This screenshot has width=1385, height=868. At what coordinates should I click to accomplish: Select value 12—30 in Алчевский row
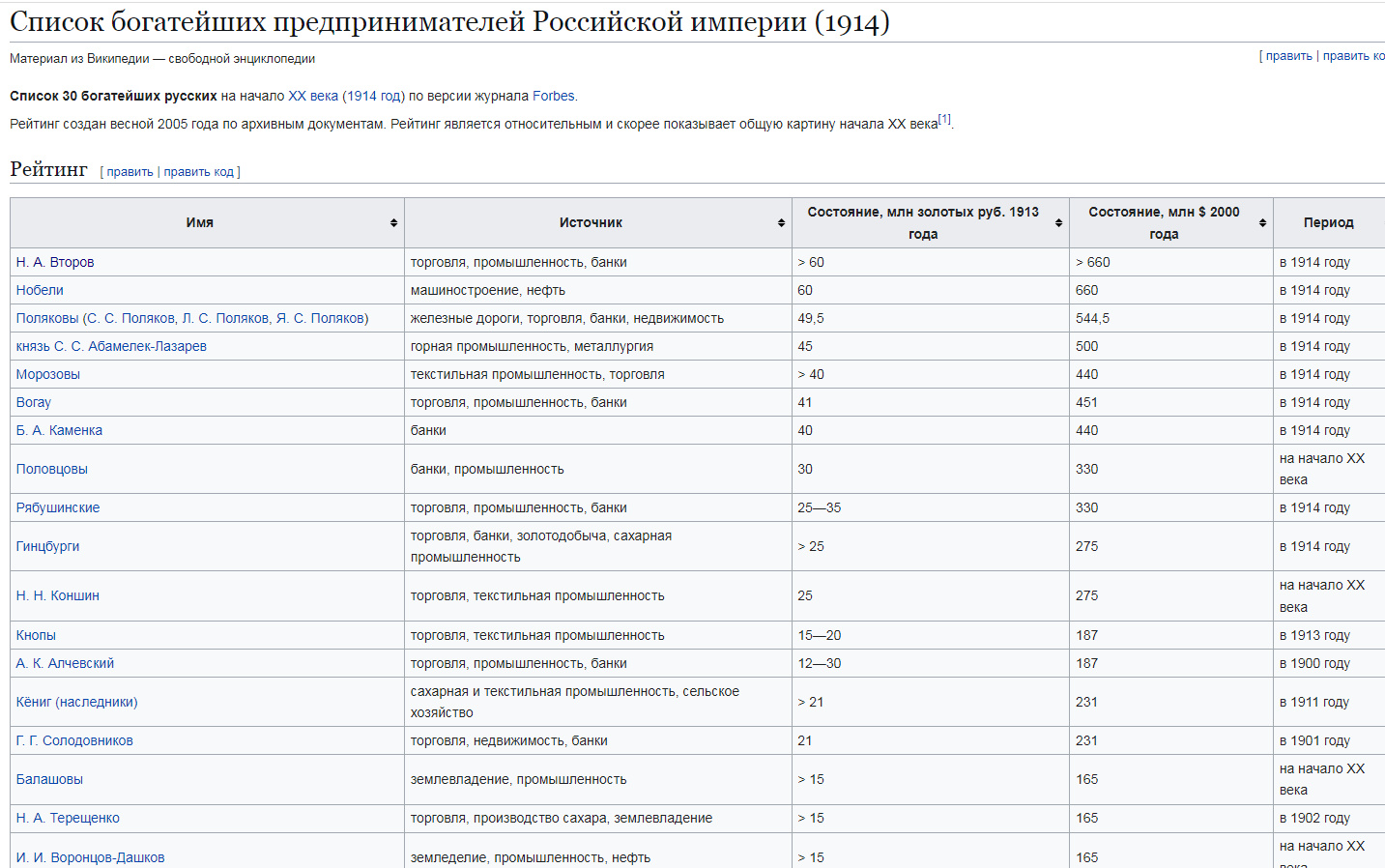pyautogui.click(x=820, y=663)
